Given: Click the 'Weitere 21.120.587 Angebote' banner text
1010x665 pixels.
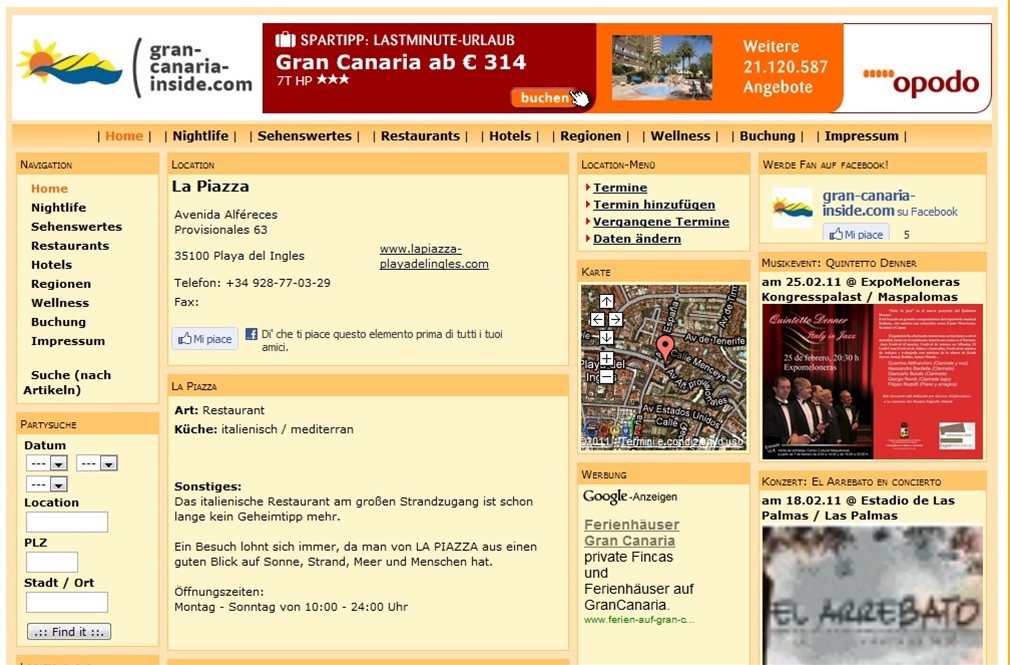Looking at the screenshot, I should [x=785, y=66].
